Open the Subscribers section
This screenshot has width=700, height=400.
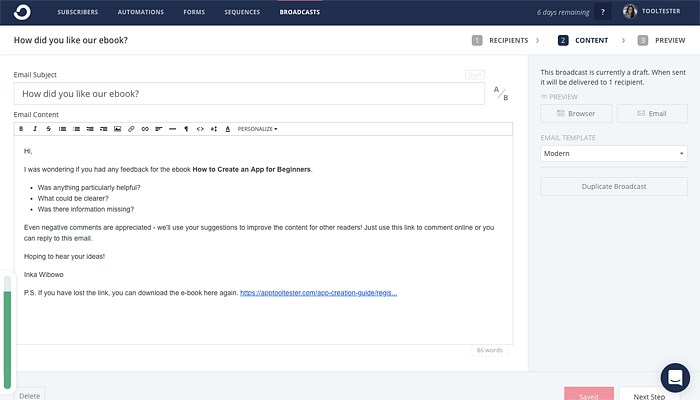tap(78, 12)
